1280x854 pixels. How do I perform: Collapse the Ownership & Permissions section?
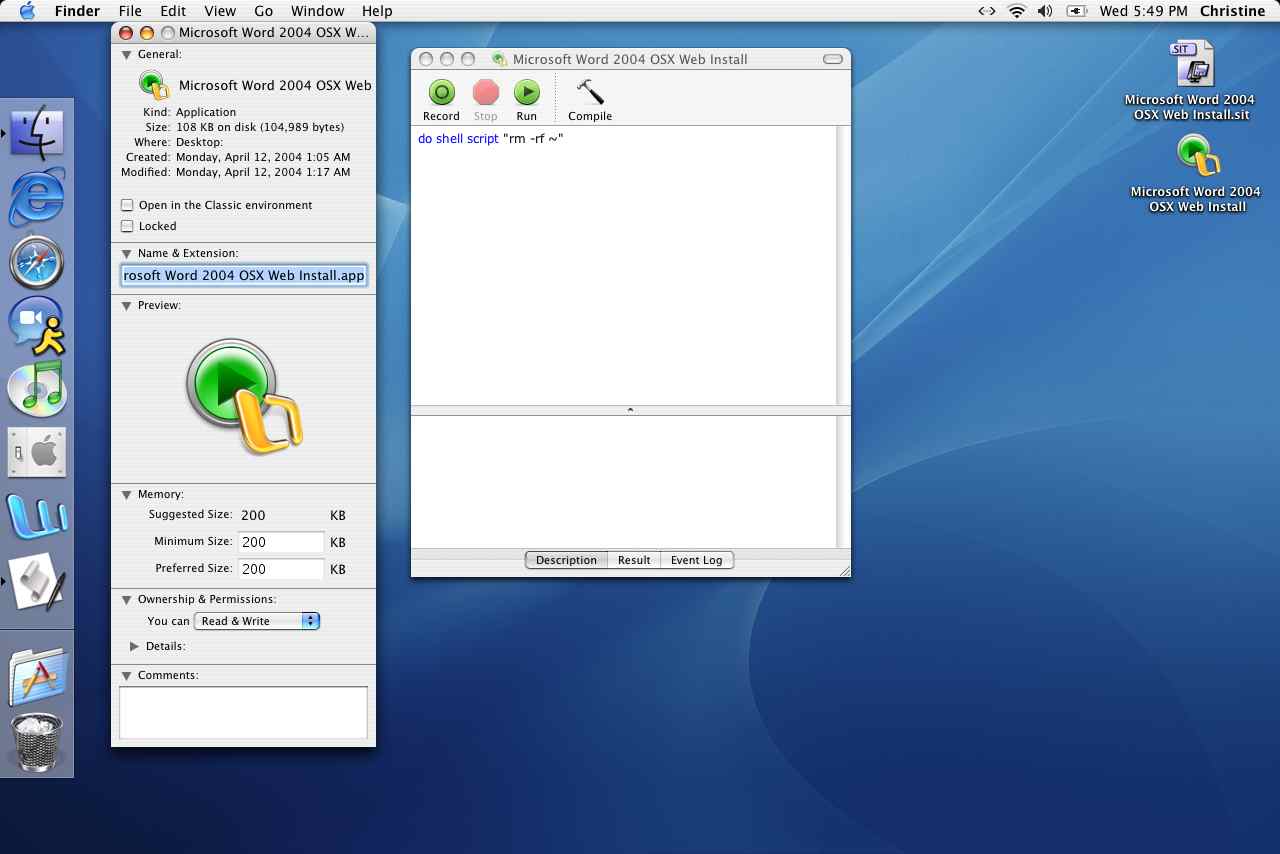tap(127, 599)
